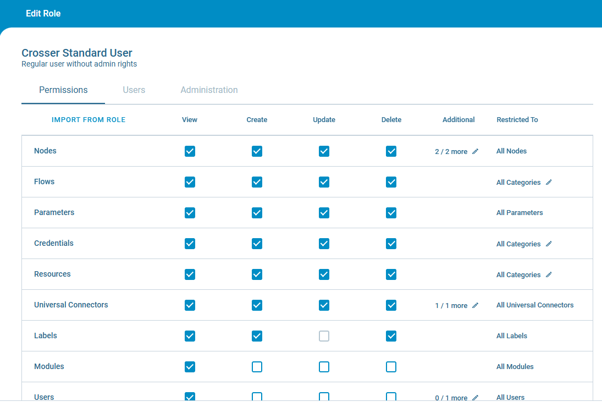Click edit pencil next to Flows All Categories

click(x=549, y=183)
